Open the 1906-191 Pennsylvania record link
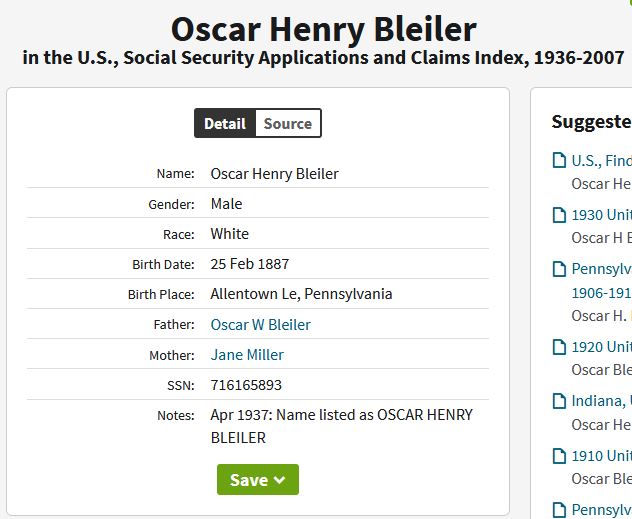Viewport: 632px width, 519px height. 601,293
